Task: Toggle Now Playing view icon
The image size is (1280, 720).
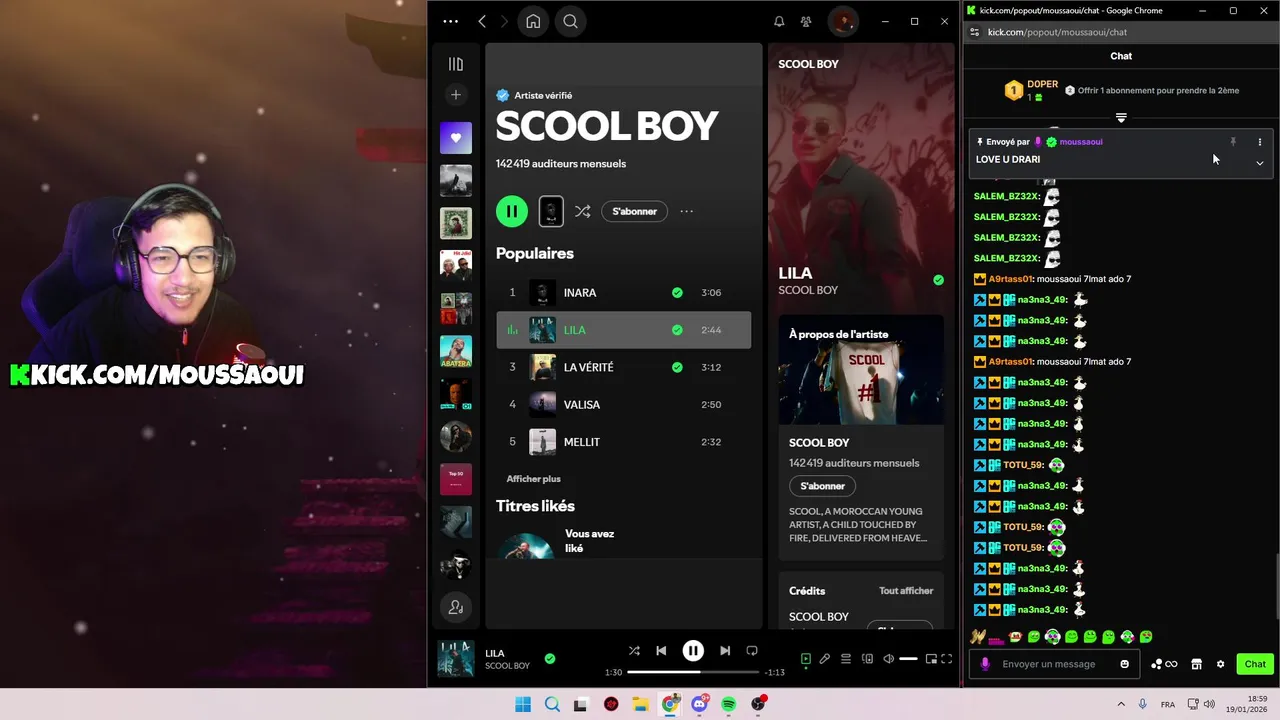Action: pyautogui.click(x=805, y=659)
